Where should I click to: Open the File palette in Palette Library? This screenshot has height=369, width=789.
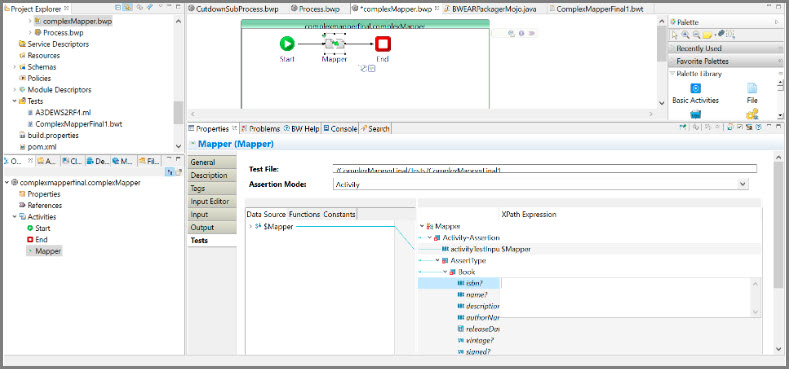point(752,93)
